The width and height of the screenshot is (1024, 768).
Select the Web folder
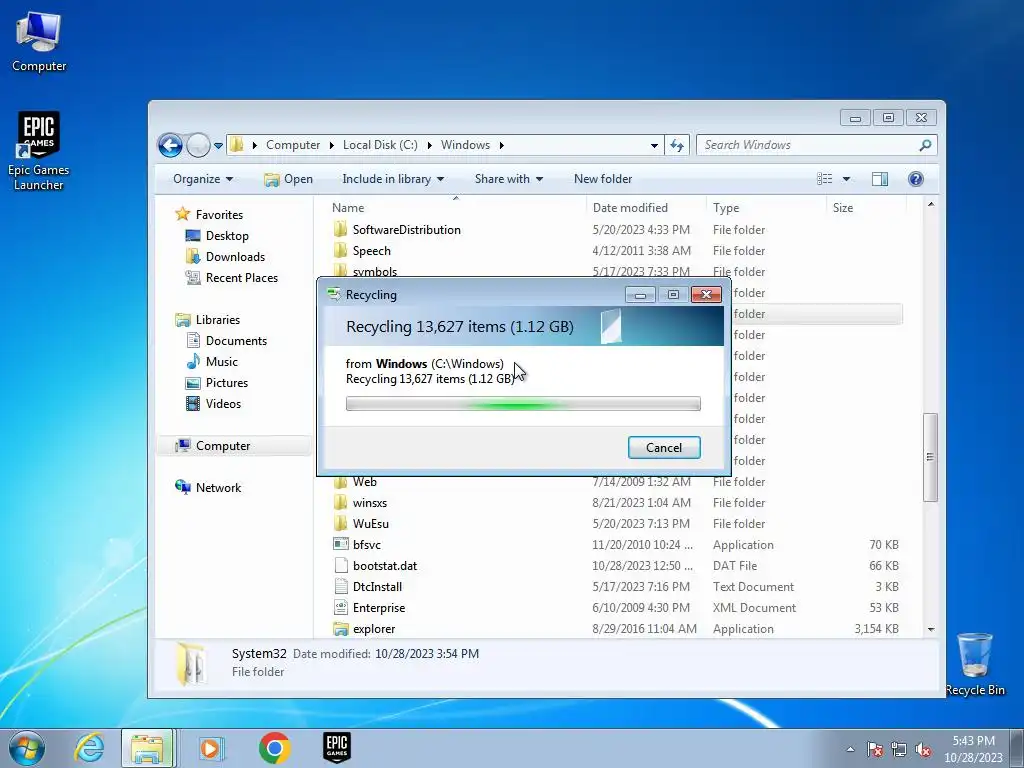364,482
